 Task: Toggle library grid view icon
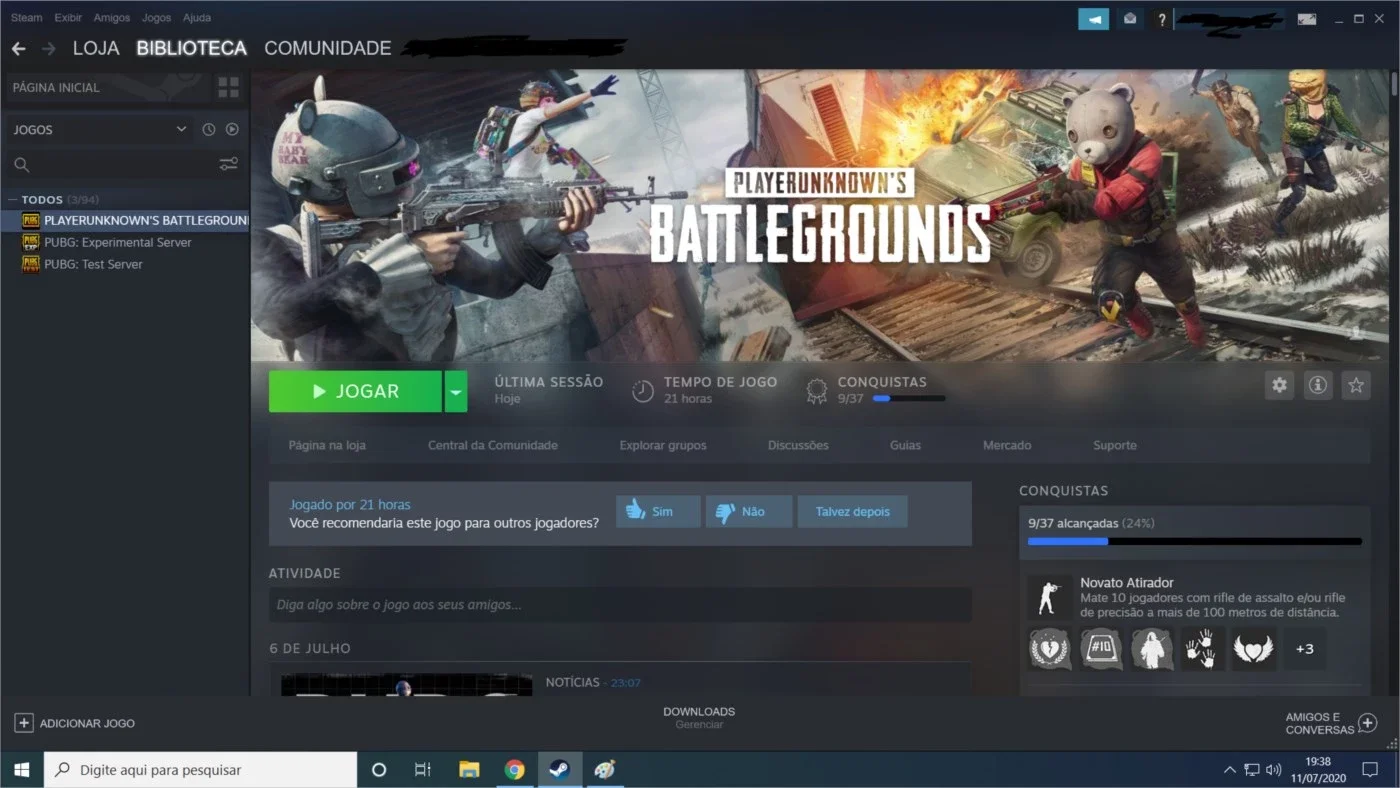pos(228,87)
